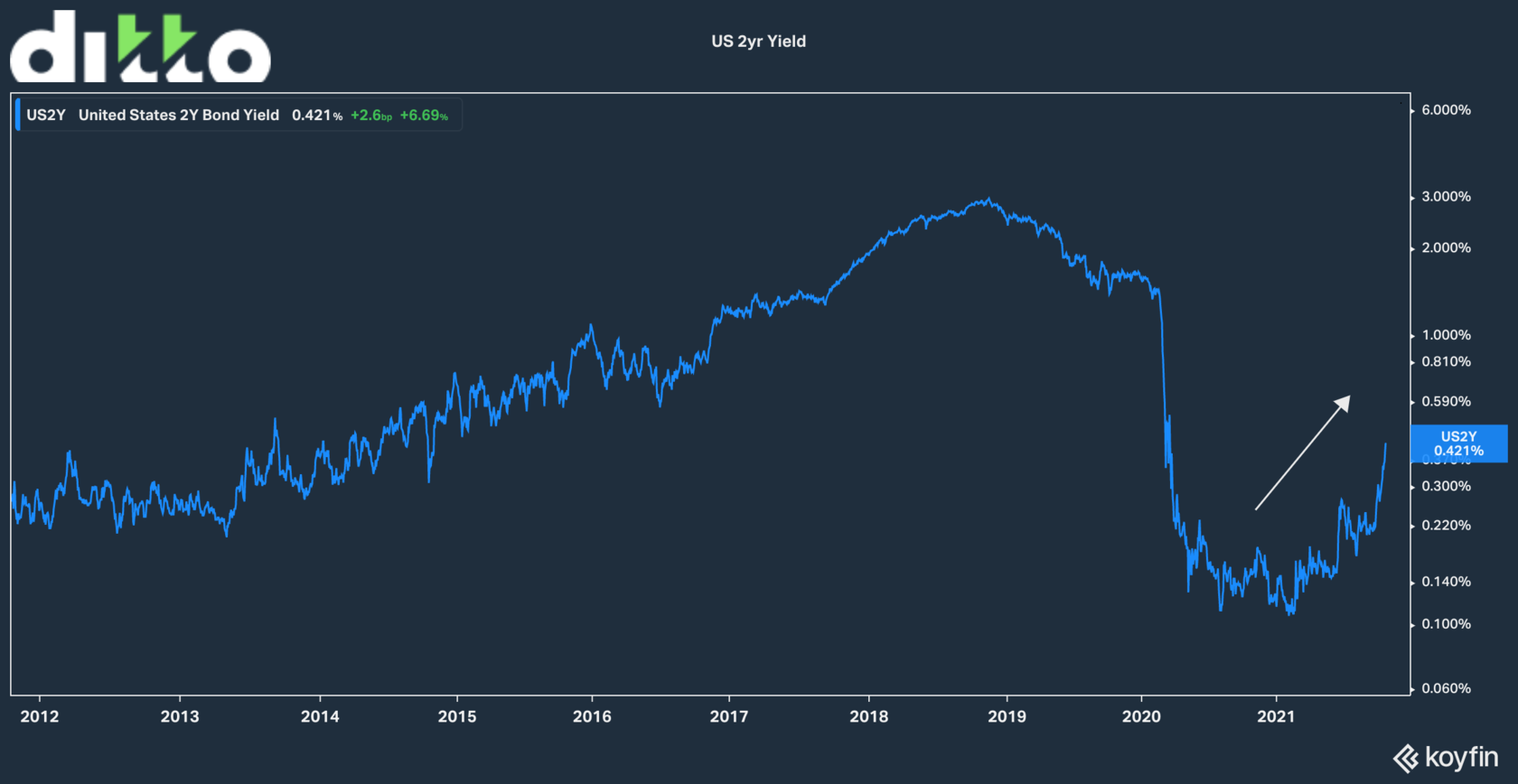Click the 2013 x-axis label

coord(180,716)
